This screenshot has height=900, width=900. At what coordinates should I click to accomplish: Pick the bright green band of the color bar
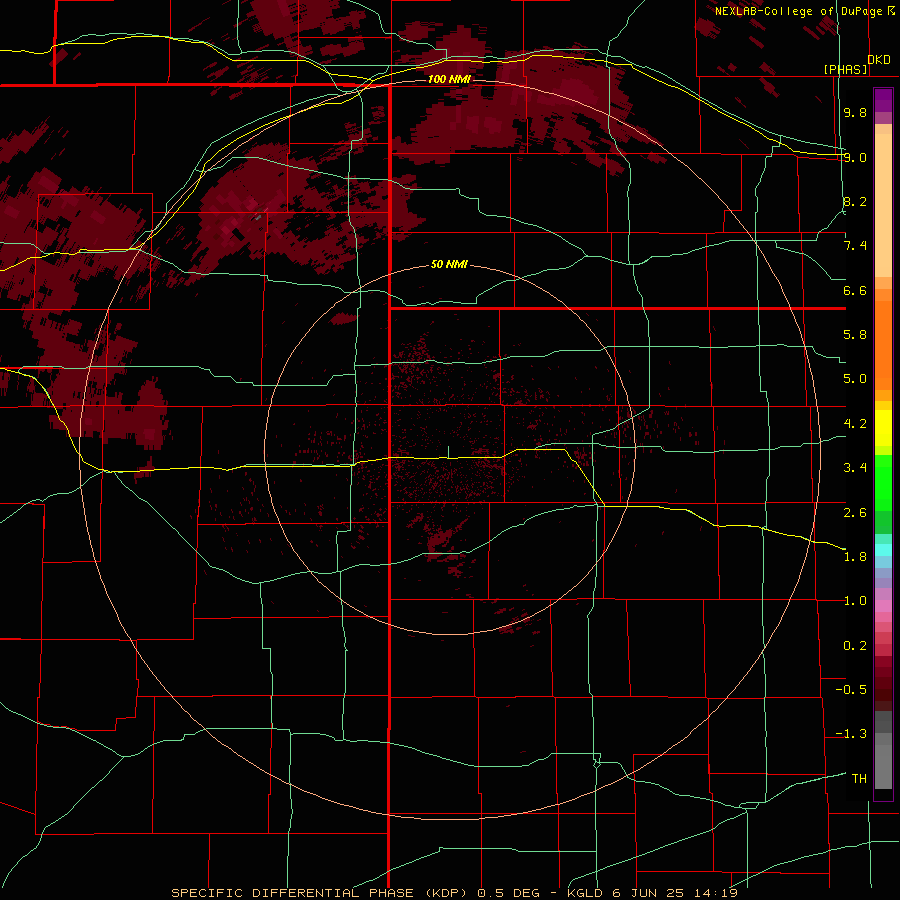[x=883, y=482]
